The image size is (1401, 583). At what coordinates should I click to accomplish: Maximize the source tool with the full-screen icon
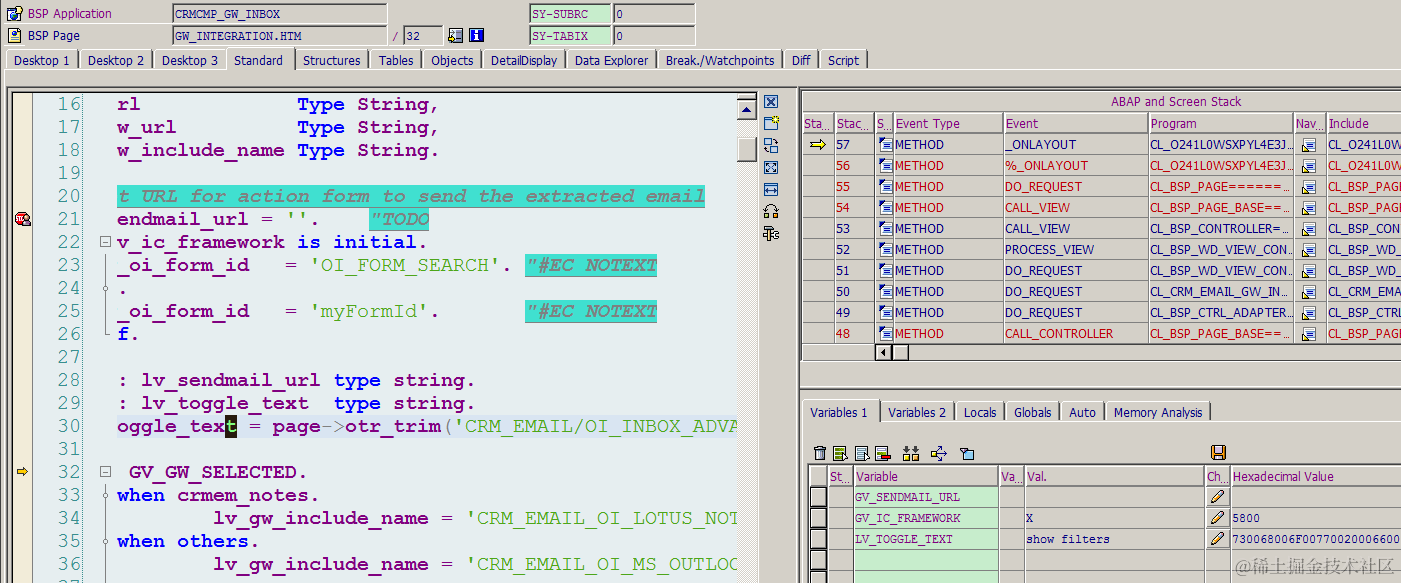click(771, 168)
